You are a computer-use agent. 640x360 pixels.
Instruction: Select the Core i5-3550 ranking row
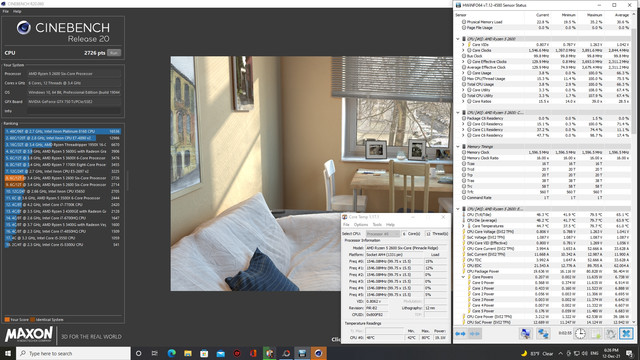62,238
